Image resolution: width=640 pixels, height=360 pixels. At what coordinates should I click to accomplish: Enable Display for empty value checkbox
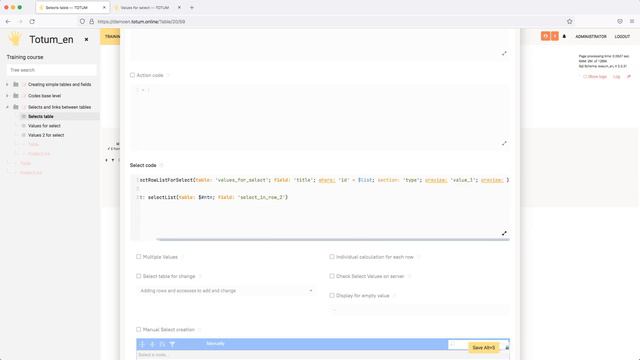332,296
